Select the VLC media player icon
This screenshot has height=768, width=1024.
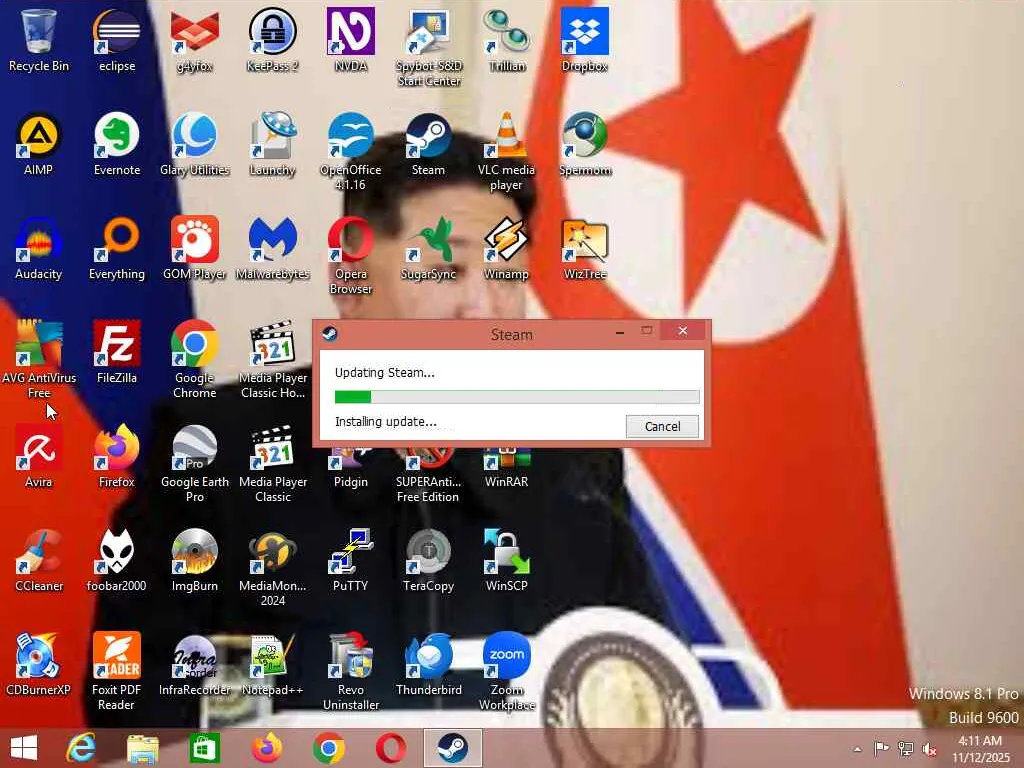tap(507, 152)
